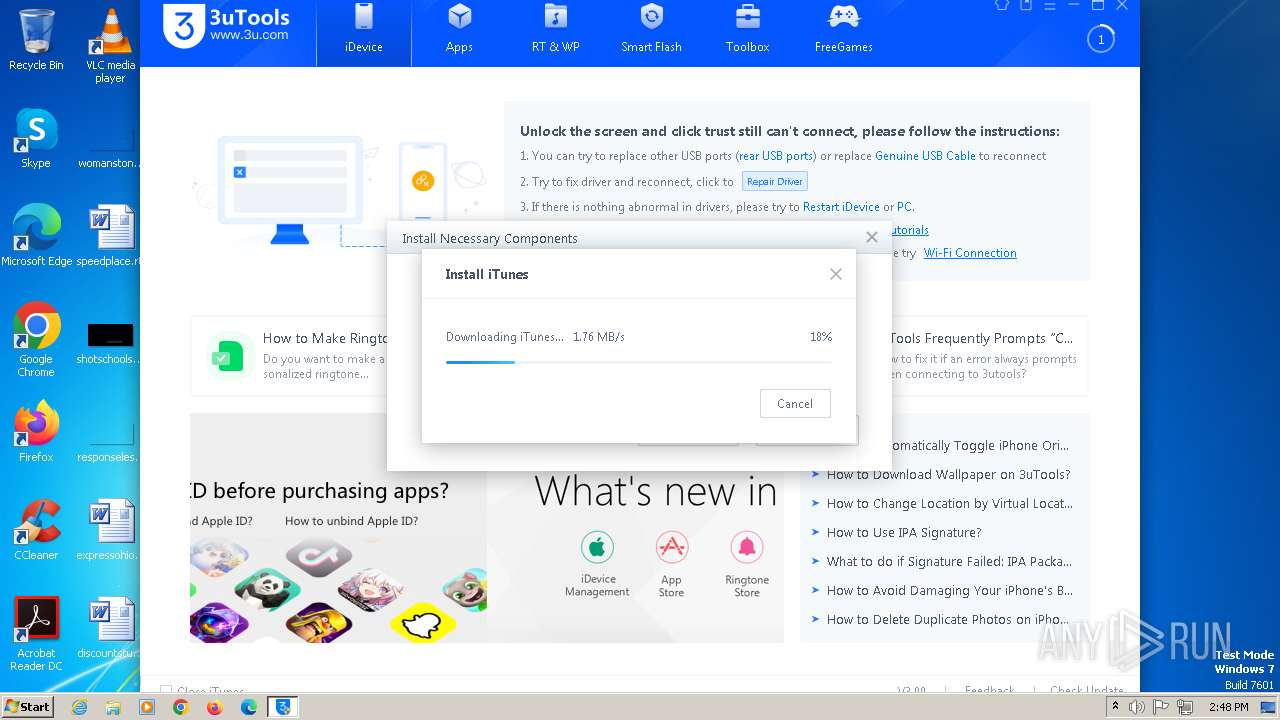Open Edge from the taskbar
The image size is (1280, 720).
[249, 707]
